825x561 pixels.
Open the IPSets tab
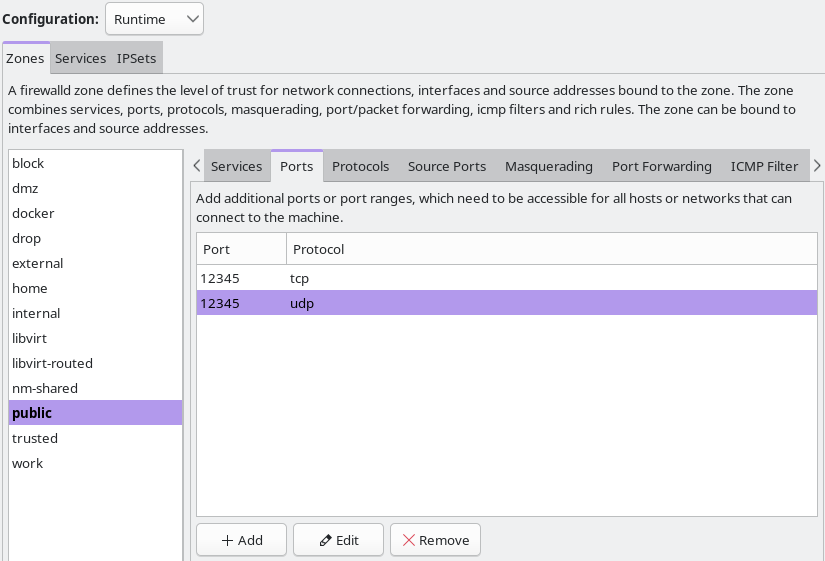136,58
